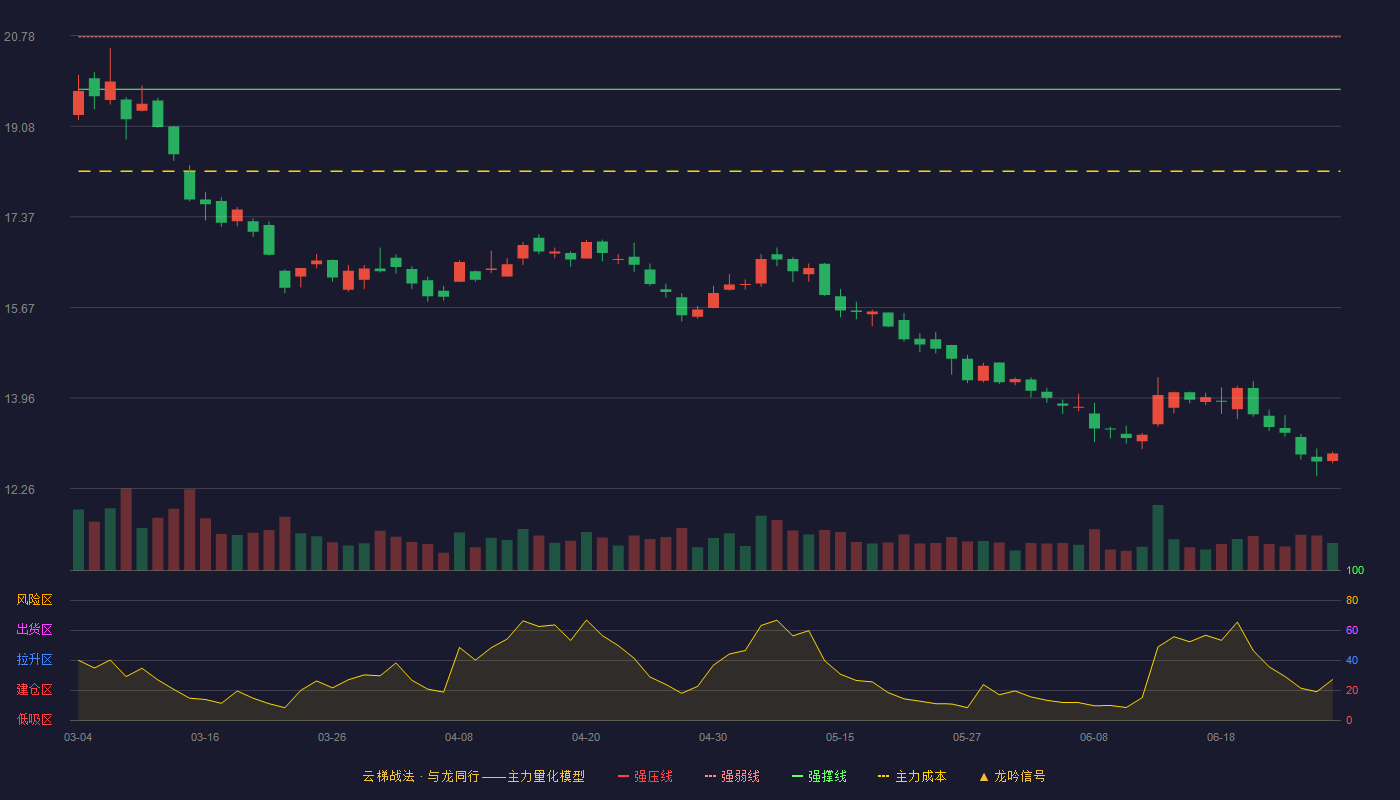The width and height of the screenshot is (1400, 800).
Task: Click the green dash marker of 强撑线
Action: point(797,776)
